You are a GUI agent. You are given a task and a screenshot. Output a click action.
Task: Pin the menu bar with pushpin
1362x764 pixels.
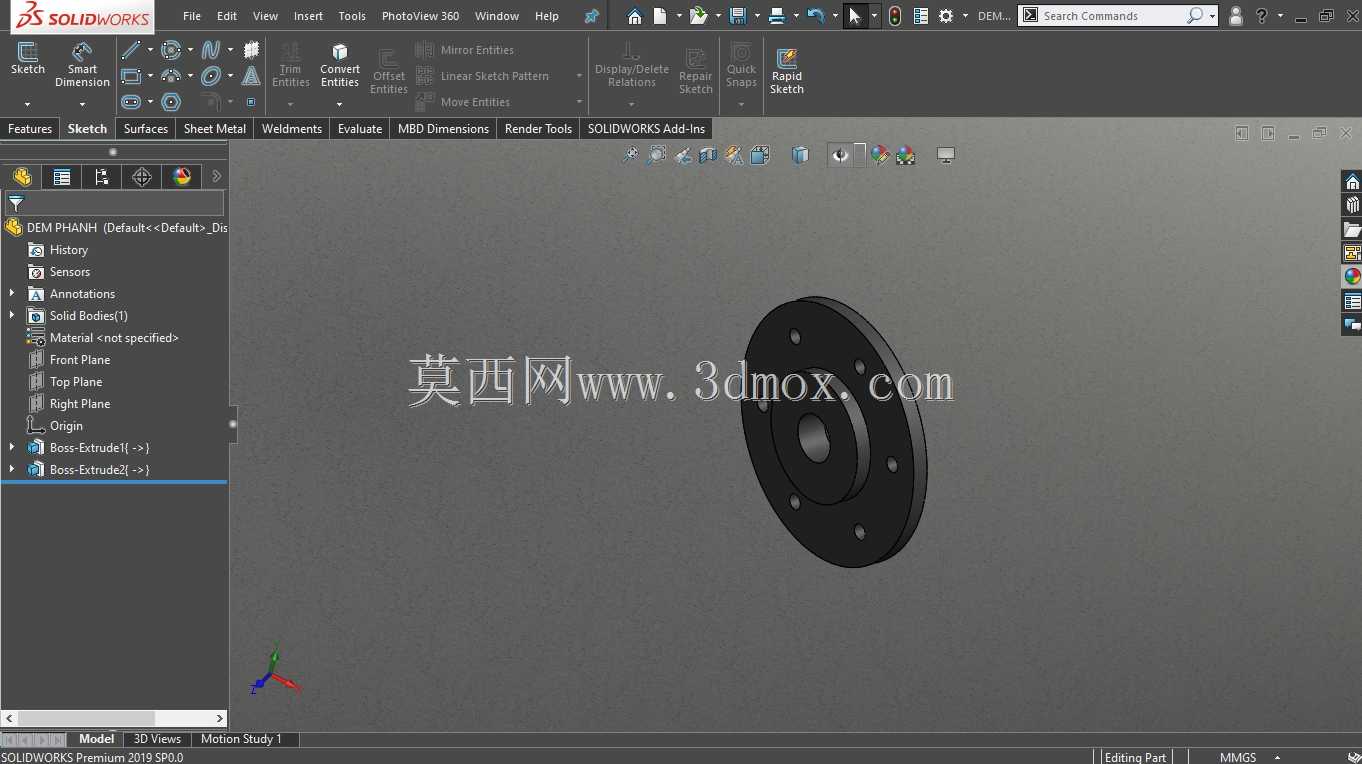(592, 16)
